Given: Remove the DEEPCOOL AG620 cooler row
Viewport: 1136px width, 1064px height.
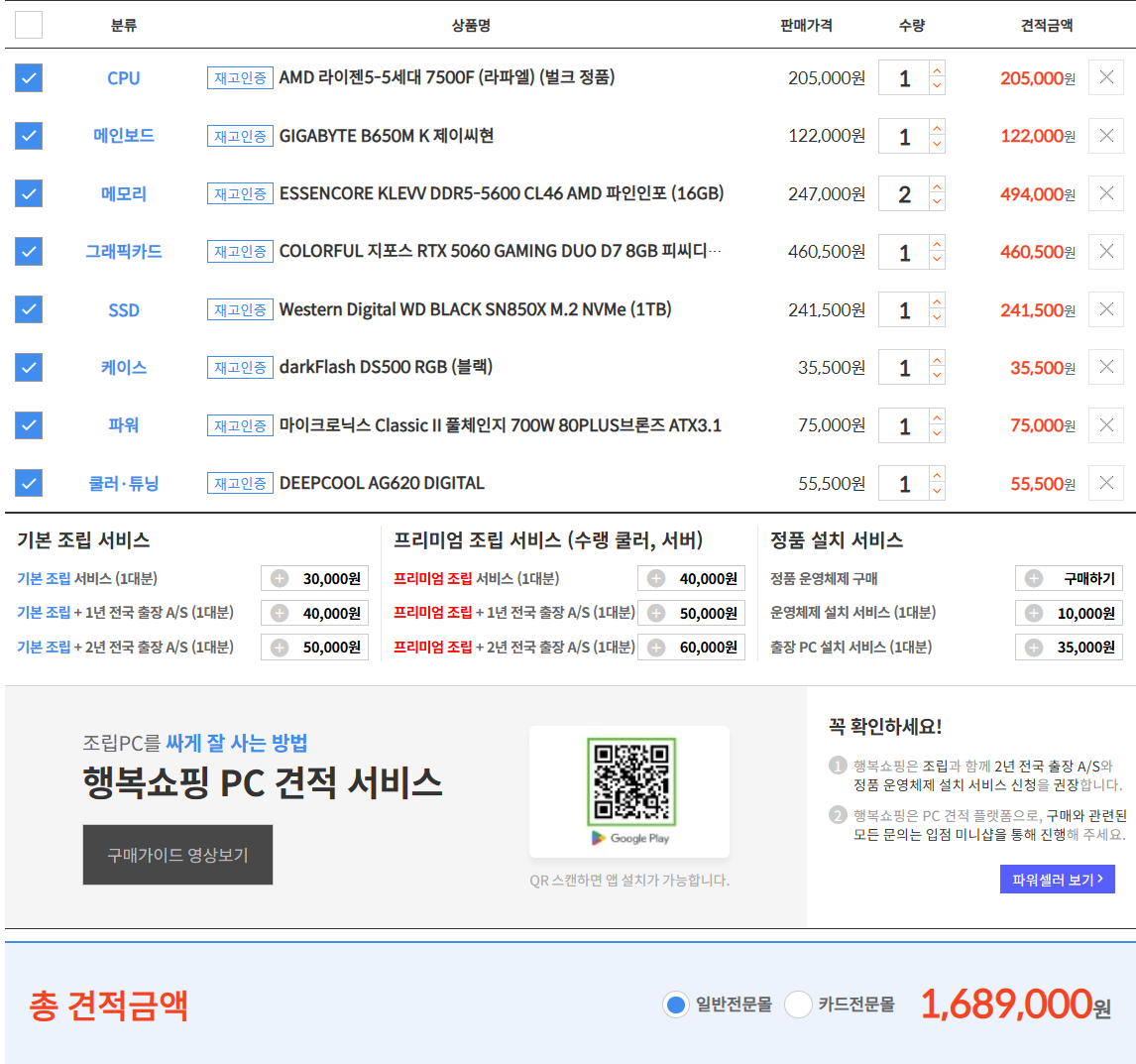Looking at the screenshot, I should [x=1105, y=483].
